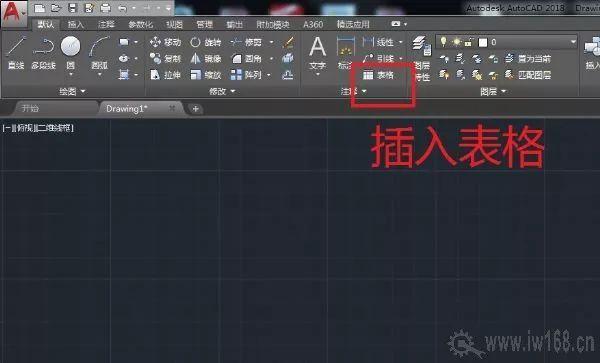
Task: Switch to the A360 ribbon tab
Action: 313,24
